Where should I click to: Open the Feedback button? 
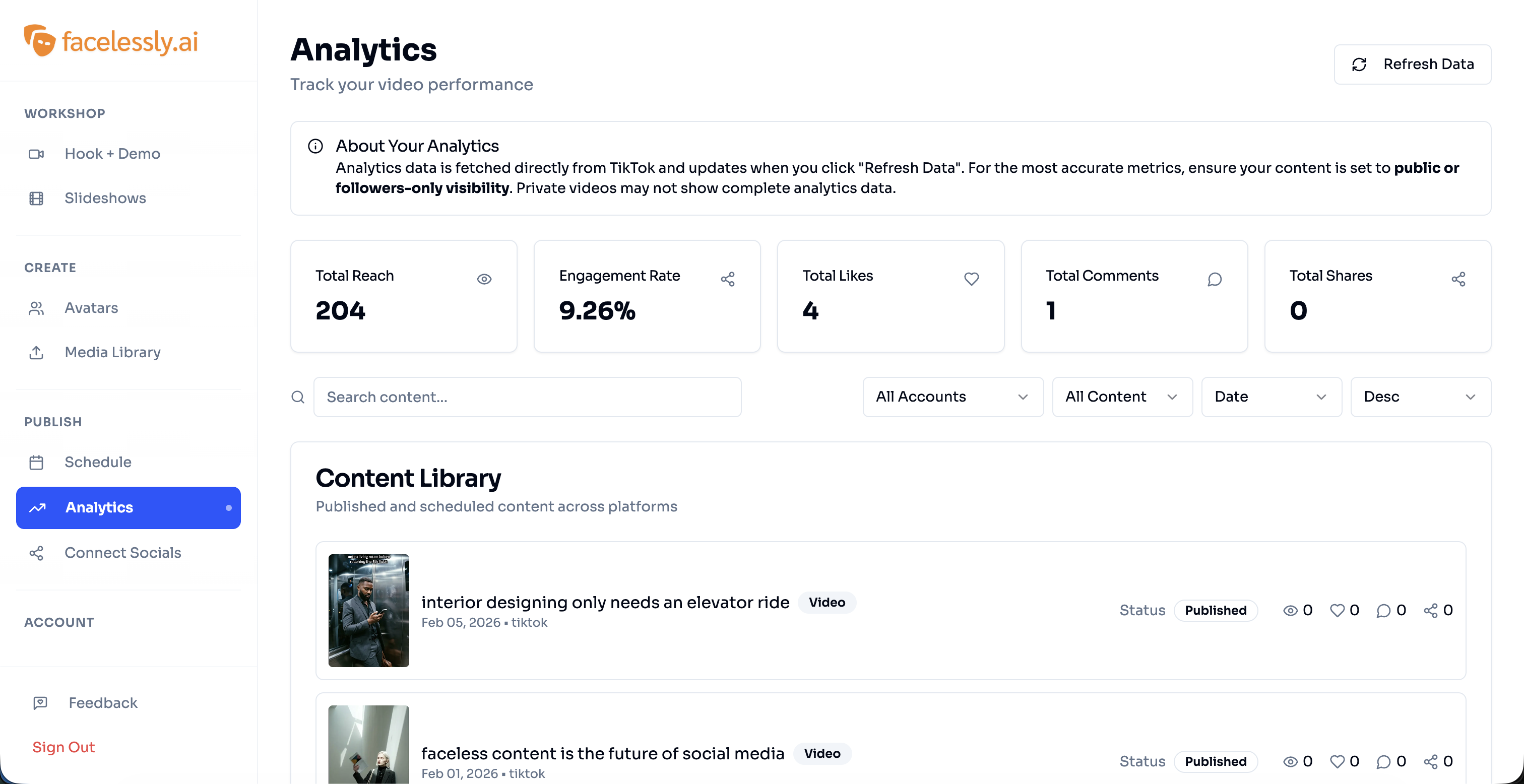102,703
